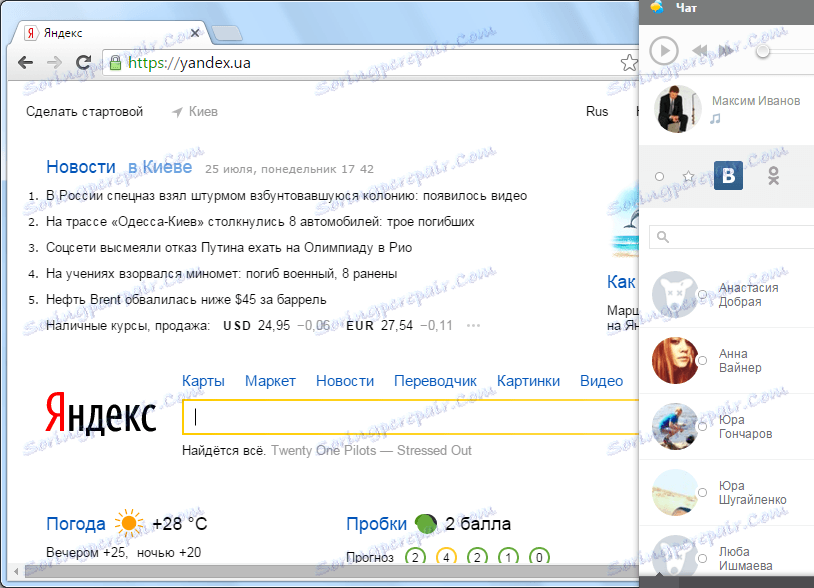Skip to previous track in chat player
Image resolution: width=814 pixels, height=588 pixels.
[700, 50]
